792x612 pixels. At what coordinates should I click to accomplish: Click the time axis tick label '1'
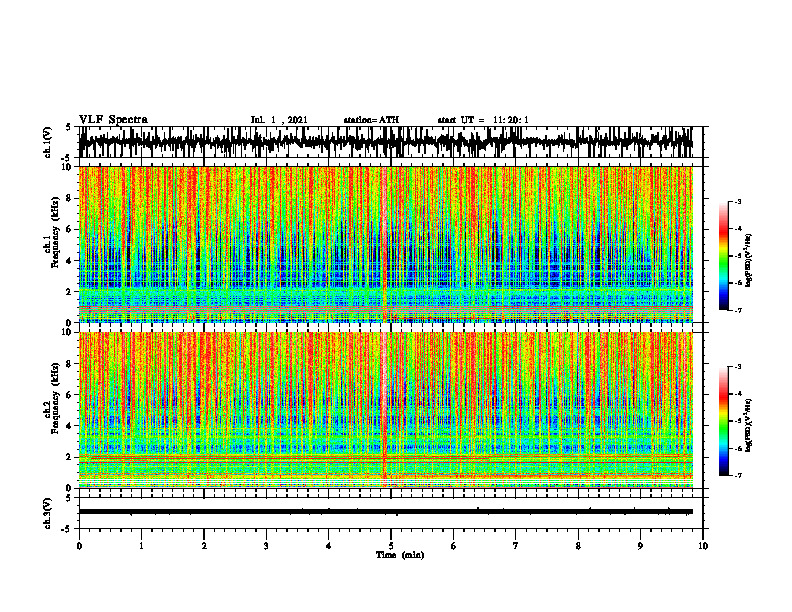[x=141, y=546]
